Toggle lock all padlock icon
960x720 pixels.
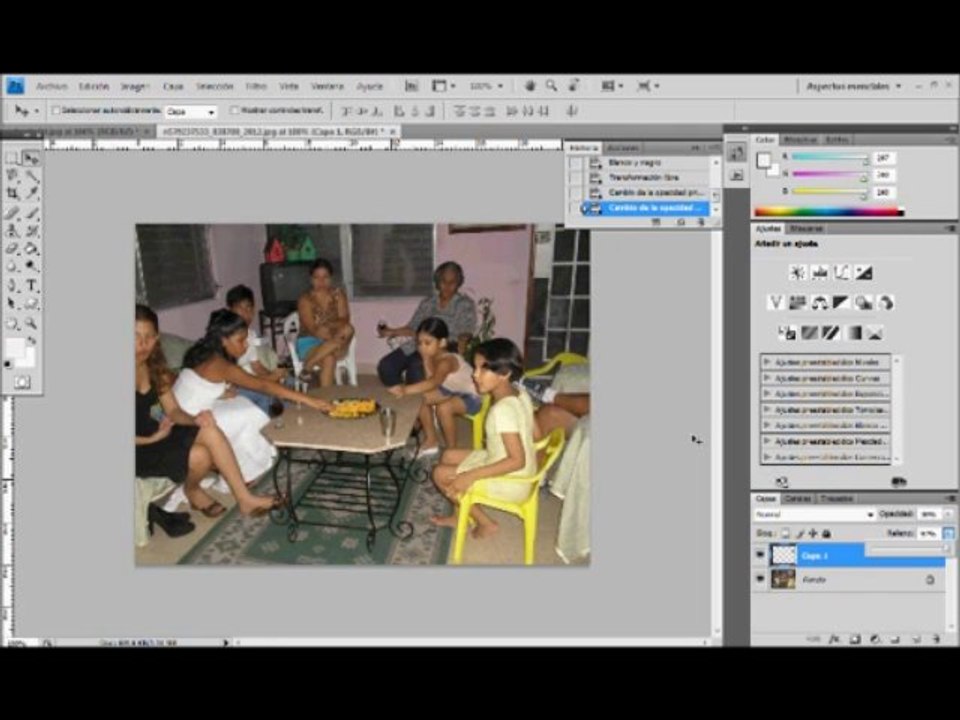[x=827, y=534]
